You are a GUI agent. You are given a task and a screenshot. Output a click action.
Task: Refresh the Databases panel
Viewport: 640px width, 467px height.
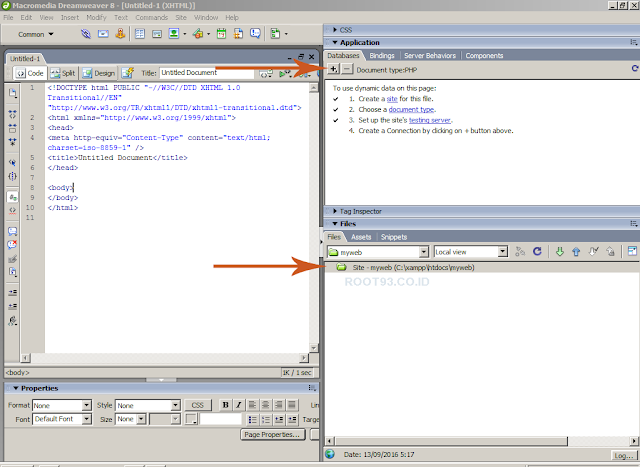click(x=635, y=69)
